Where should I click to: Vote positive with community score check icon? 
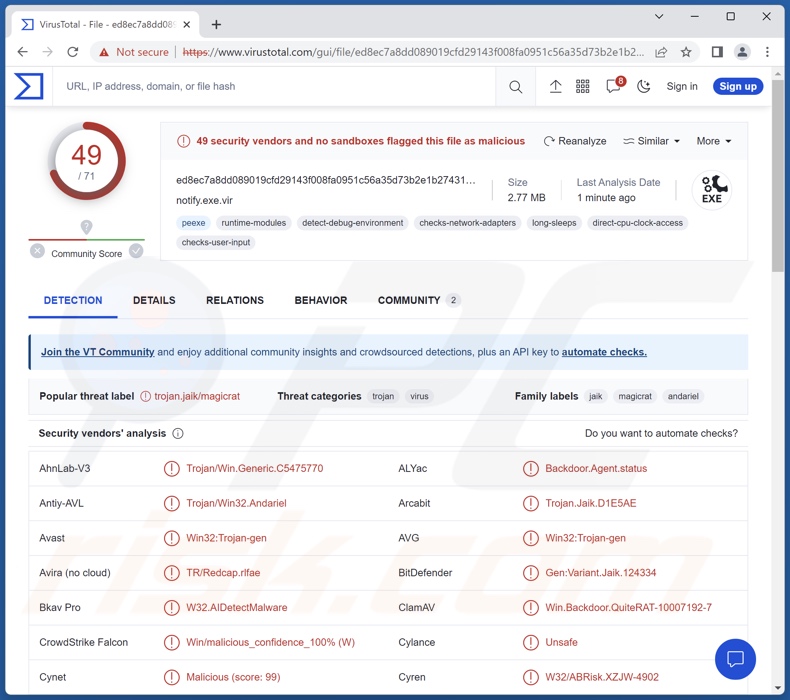136,251
